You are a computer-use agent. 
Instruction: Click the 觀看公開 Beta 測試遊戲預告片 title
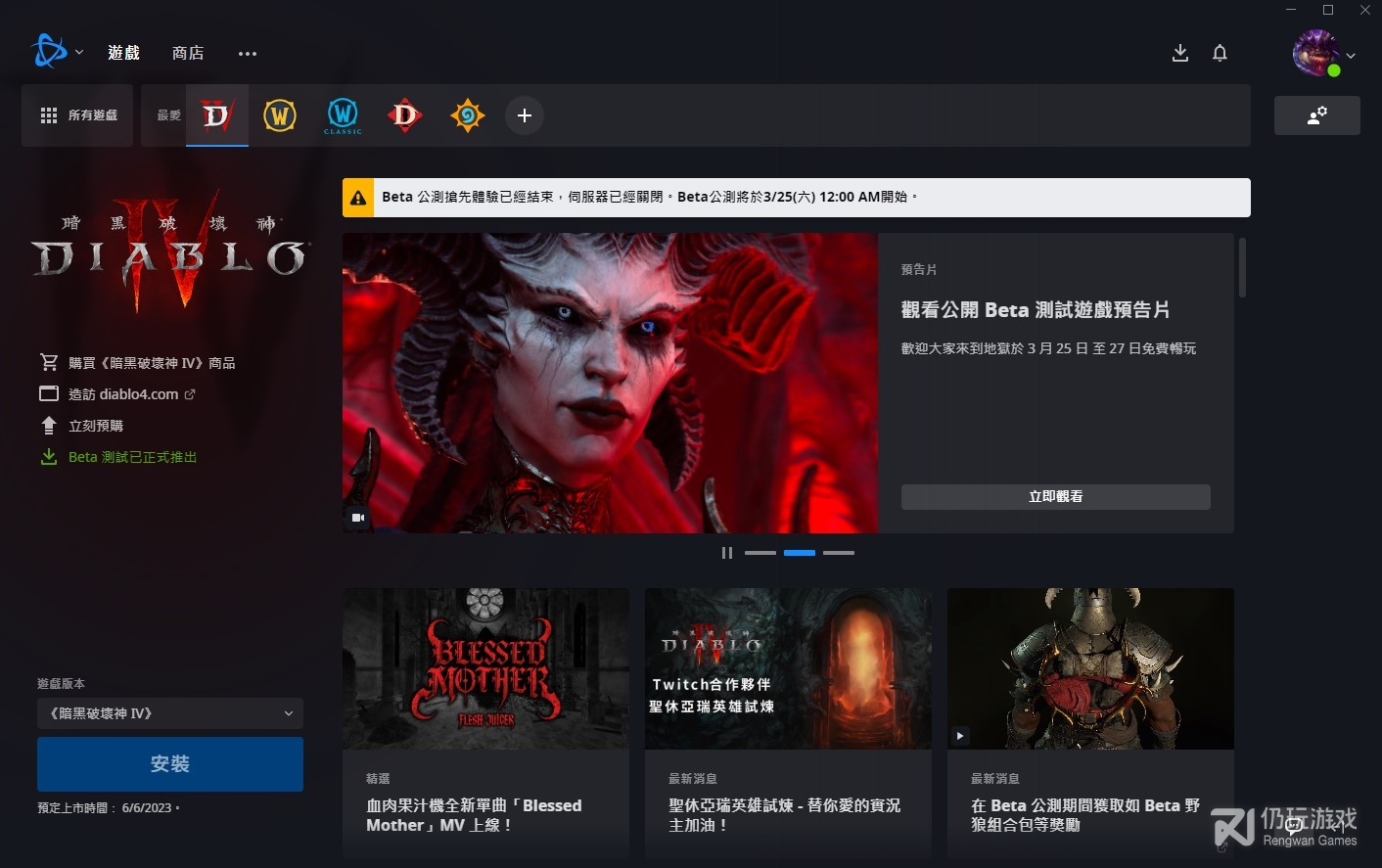pos(1036,310)
